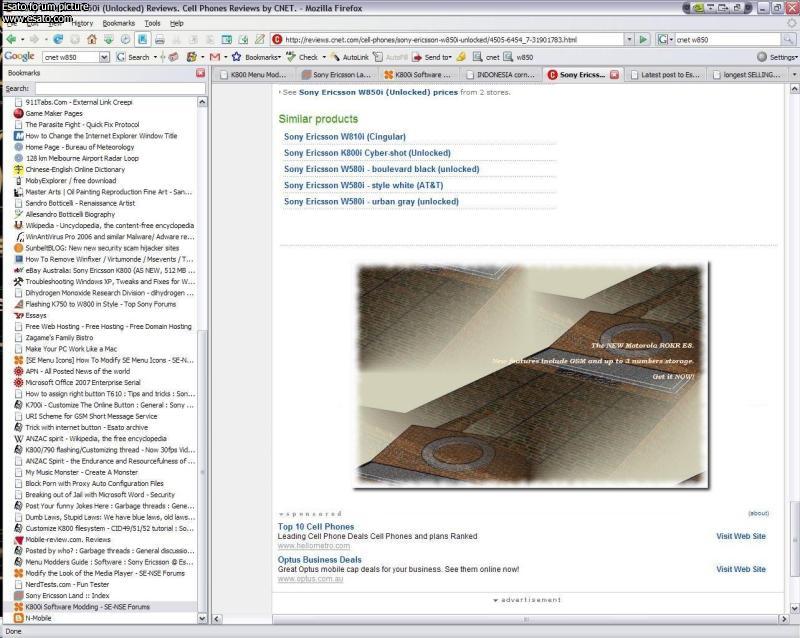The height and width of the screenshot is (638, 800).
Task: Open the address bar URL dropdown
Action: pos(629,39)
